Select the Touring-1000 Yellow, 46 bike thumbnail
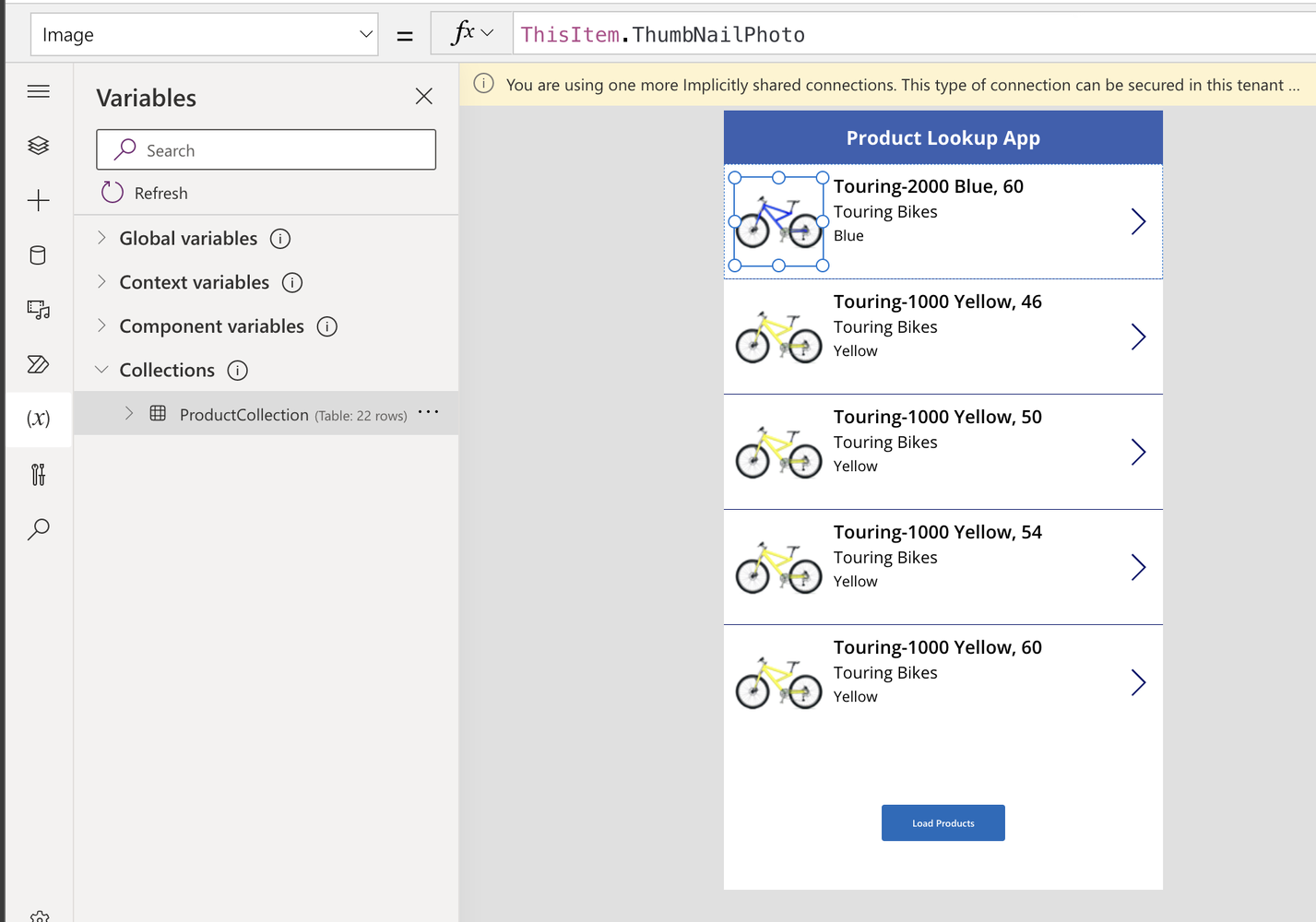 pos(778,337)
